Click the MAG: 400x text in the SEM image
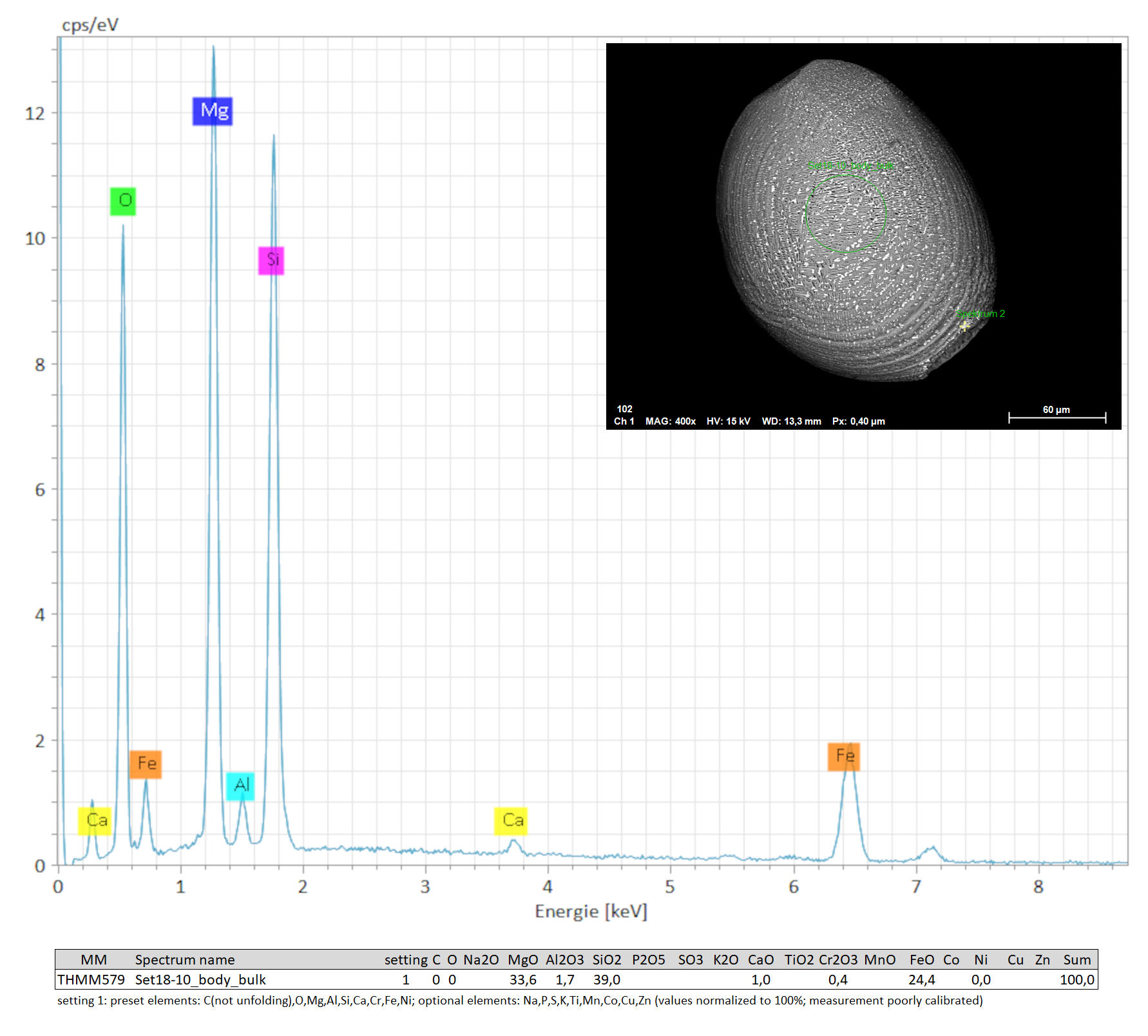 670,421
